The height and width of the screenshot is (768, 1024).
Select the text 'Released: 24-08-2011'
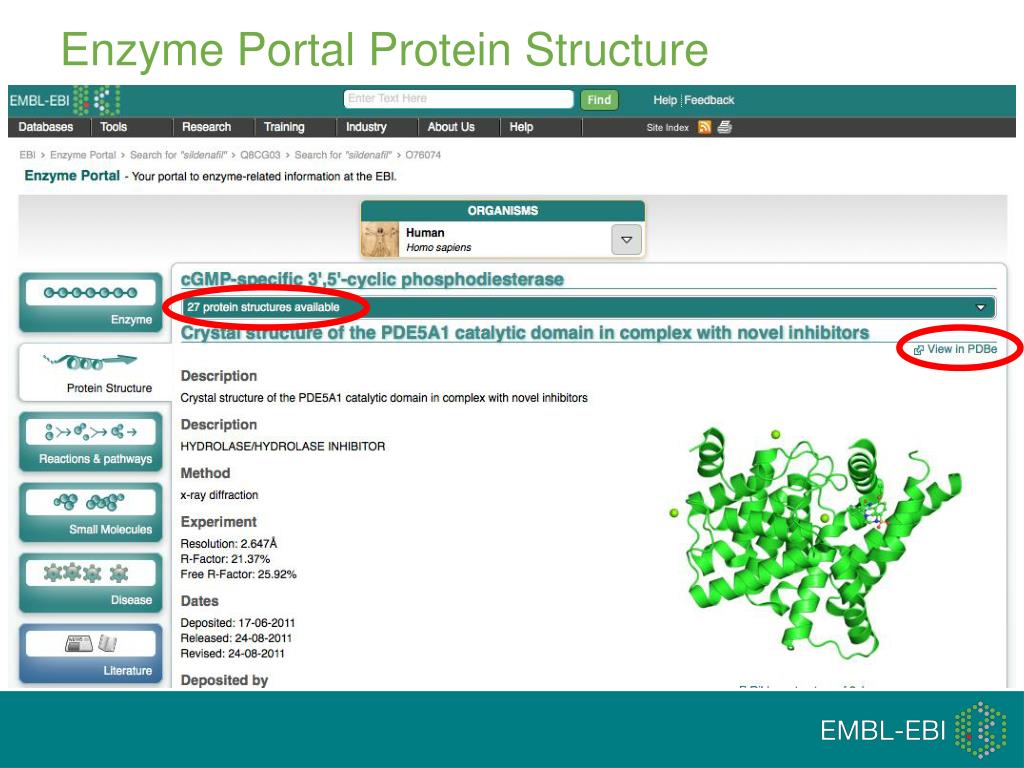tap(236, 638)
